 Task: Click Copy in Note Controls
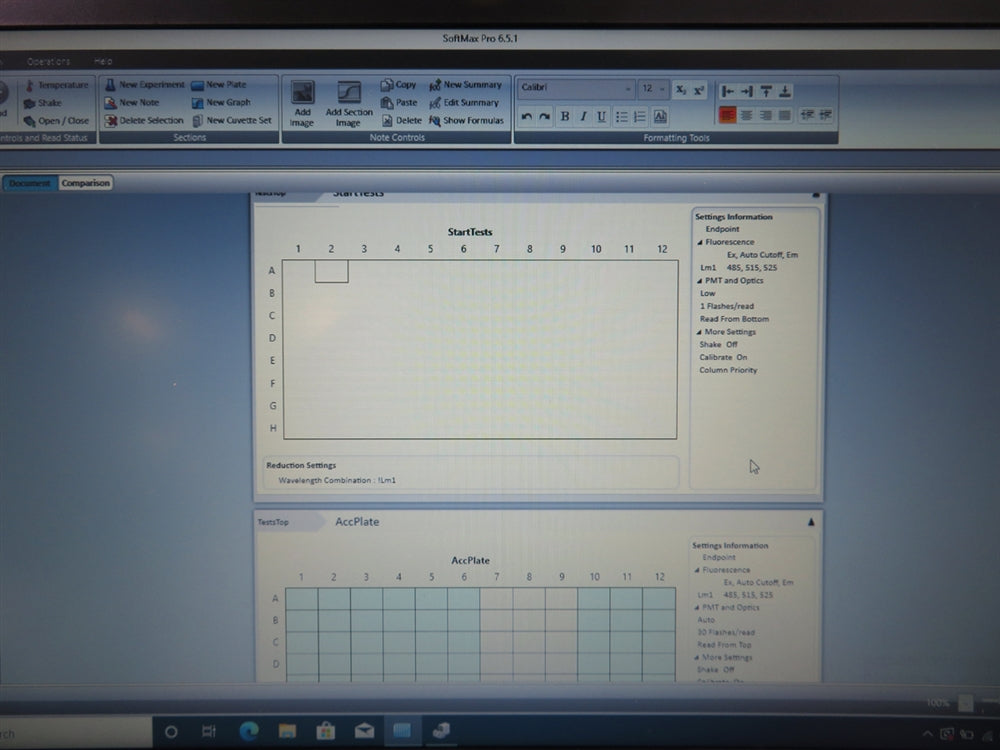pos(399,84)
